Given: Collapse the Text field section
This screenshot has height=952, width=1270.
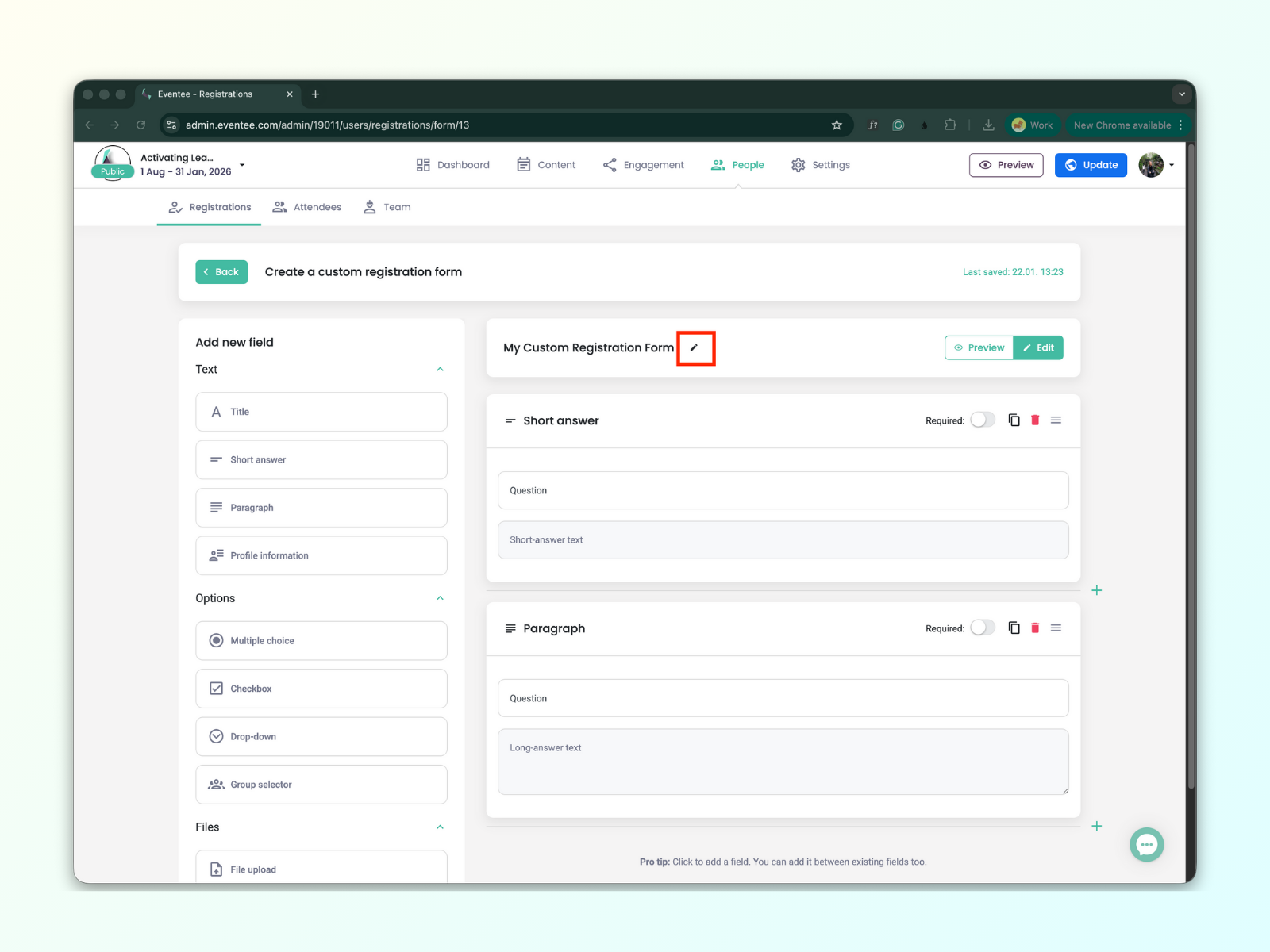Looking at the screenshot, I should tap(440, 369).
